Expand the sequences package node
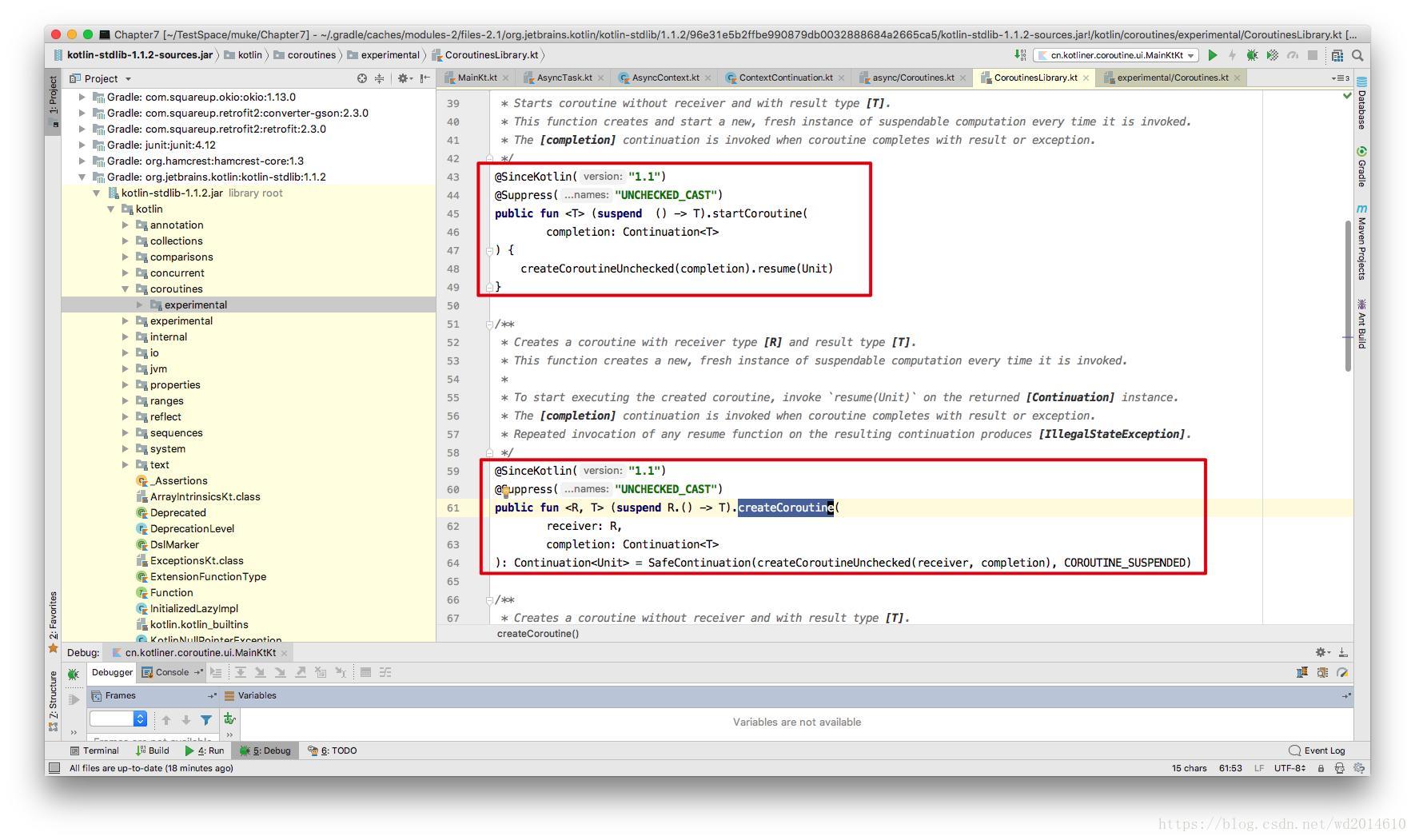The width and height of the screenshot is (1415, 840). pos(126,433)
